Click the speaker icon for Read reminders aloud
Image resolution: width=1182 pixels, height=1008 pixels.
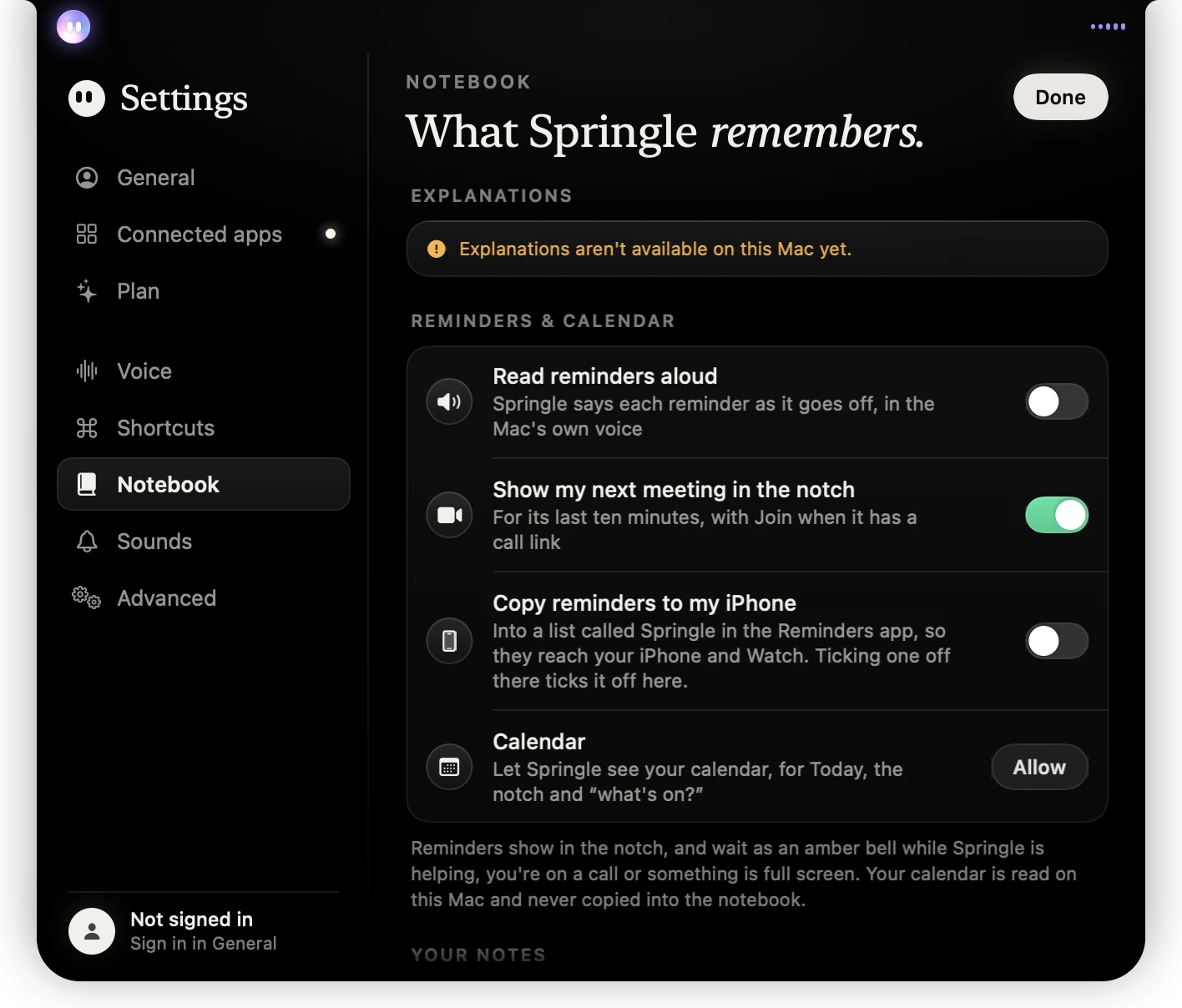pyautogui.click(x=450, y=402)
